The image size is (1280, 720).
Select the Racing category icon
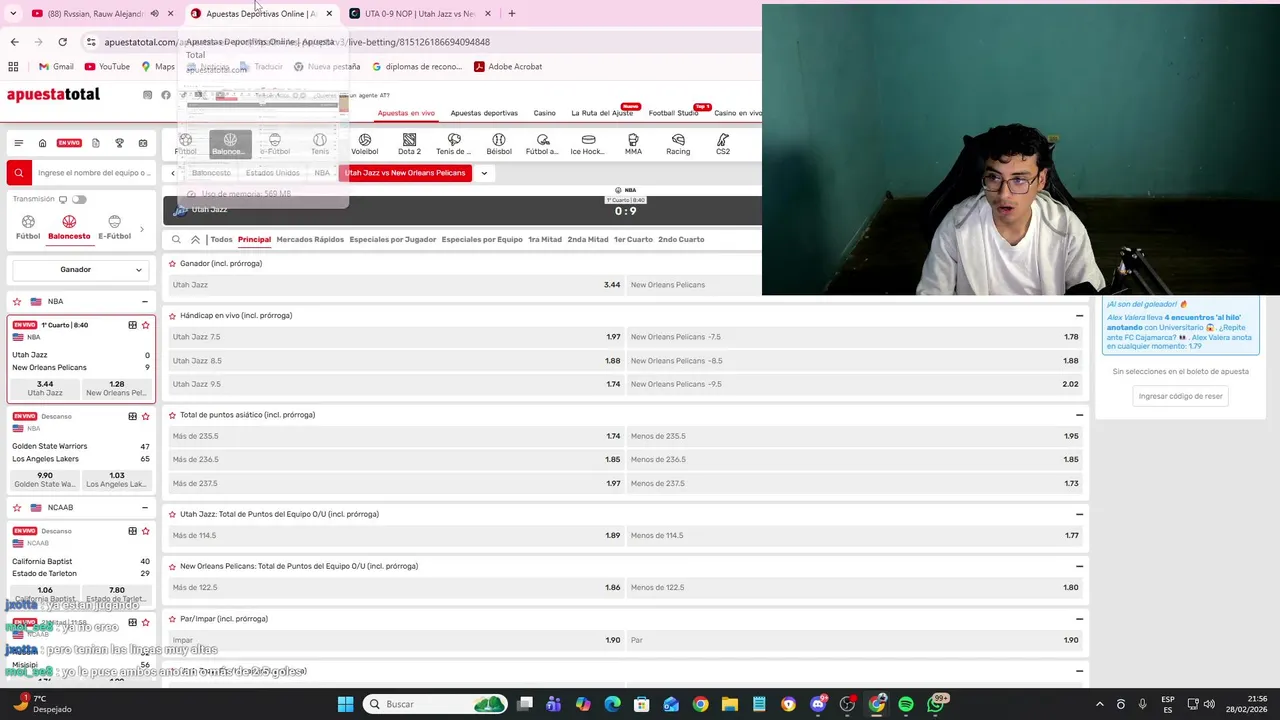coord(678,144)
